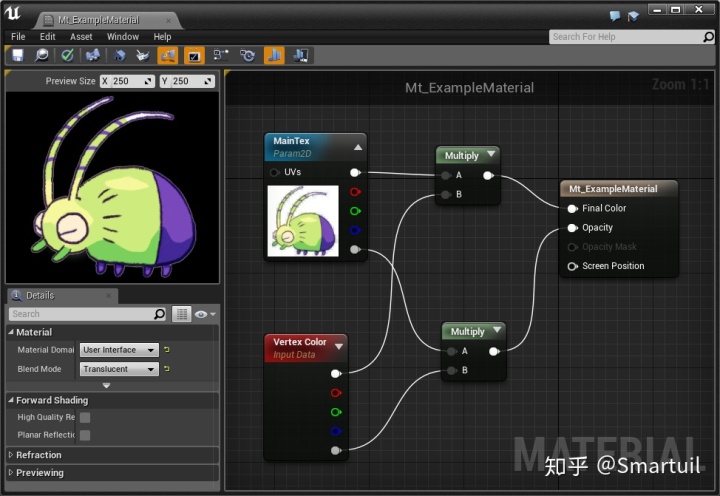
Task: Click Vertex Color red output pin
Action: (336, 393)
